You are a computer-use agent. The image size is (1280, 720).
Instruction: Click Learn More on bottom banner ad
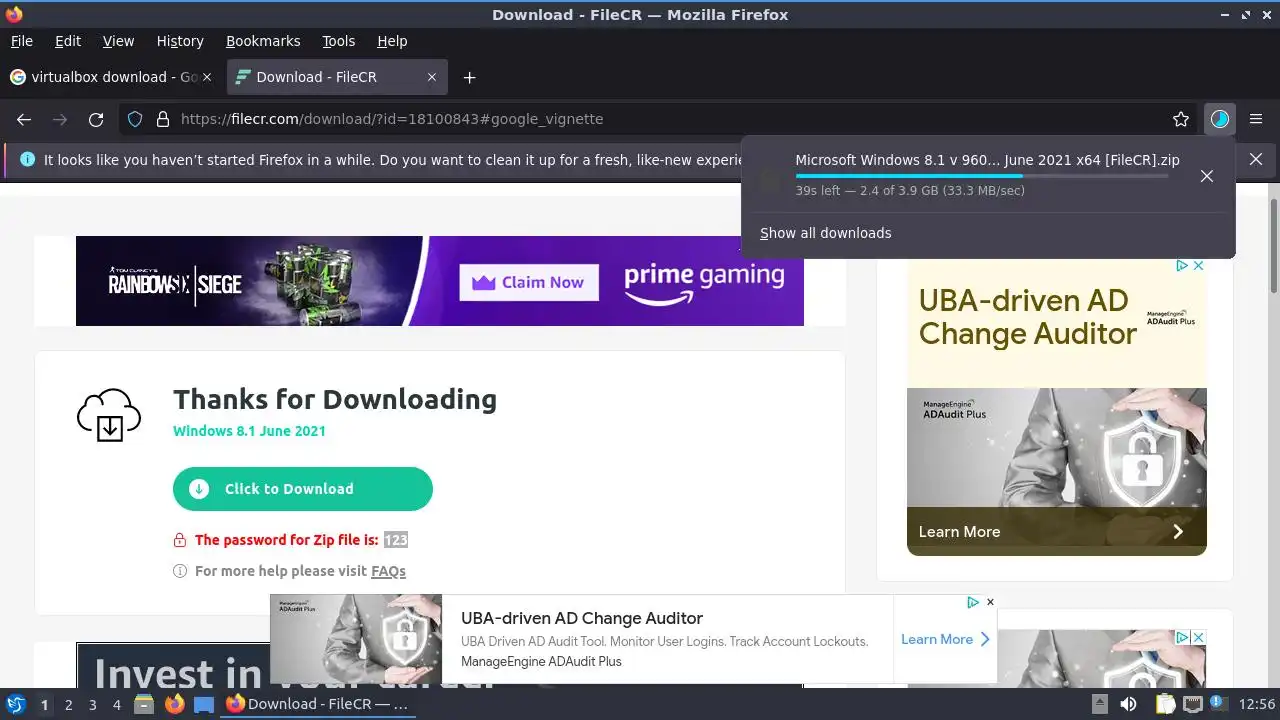[945, 639]
